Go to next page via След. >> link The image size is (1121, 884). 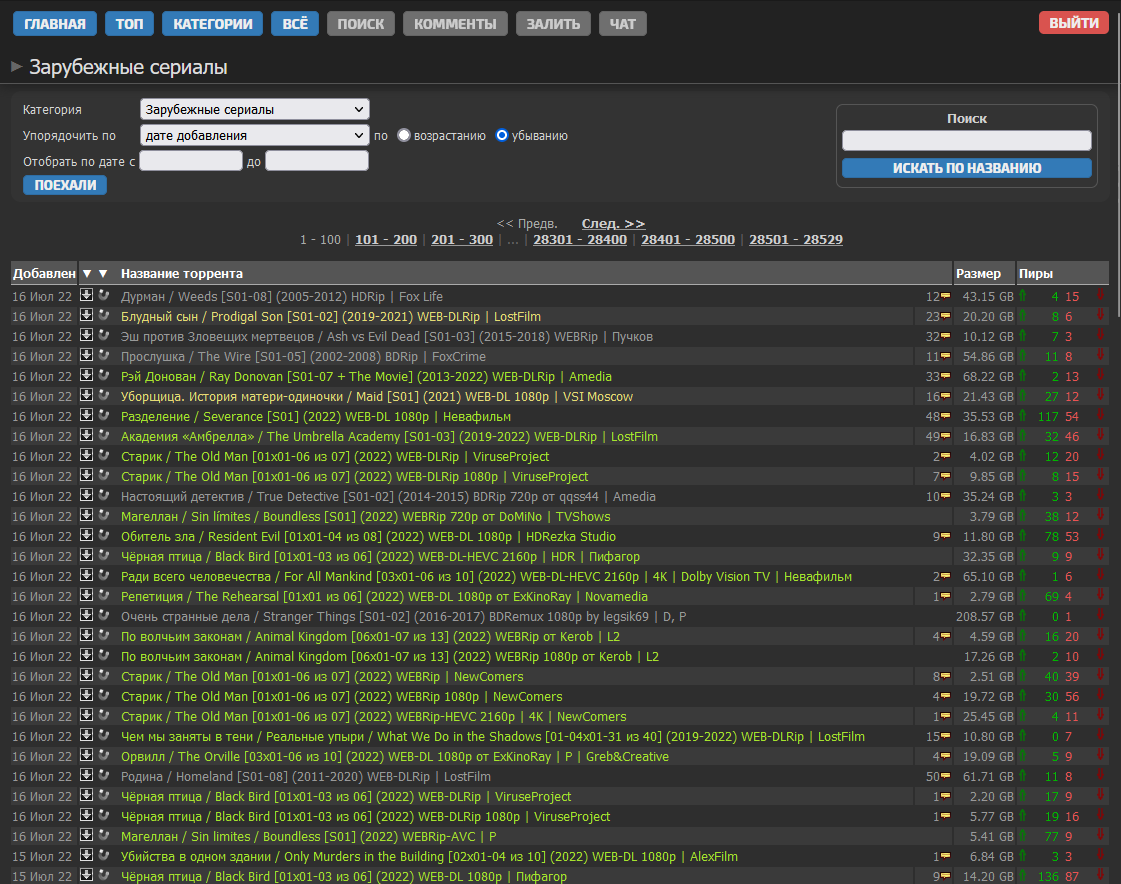pos(613,223)
